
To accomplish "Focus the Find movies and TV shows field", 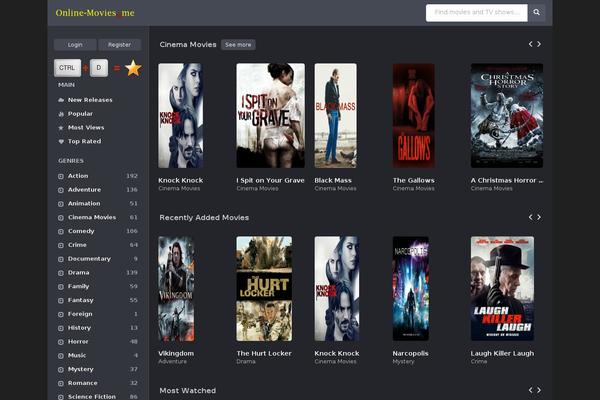I will [476, 13].
